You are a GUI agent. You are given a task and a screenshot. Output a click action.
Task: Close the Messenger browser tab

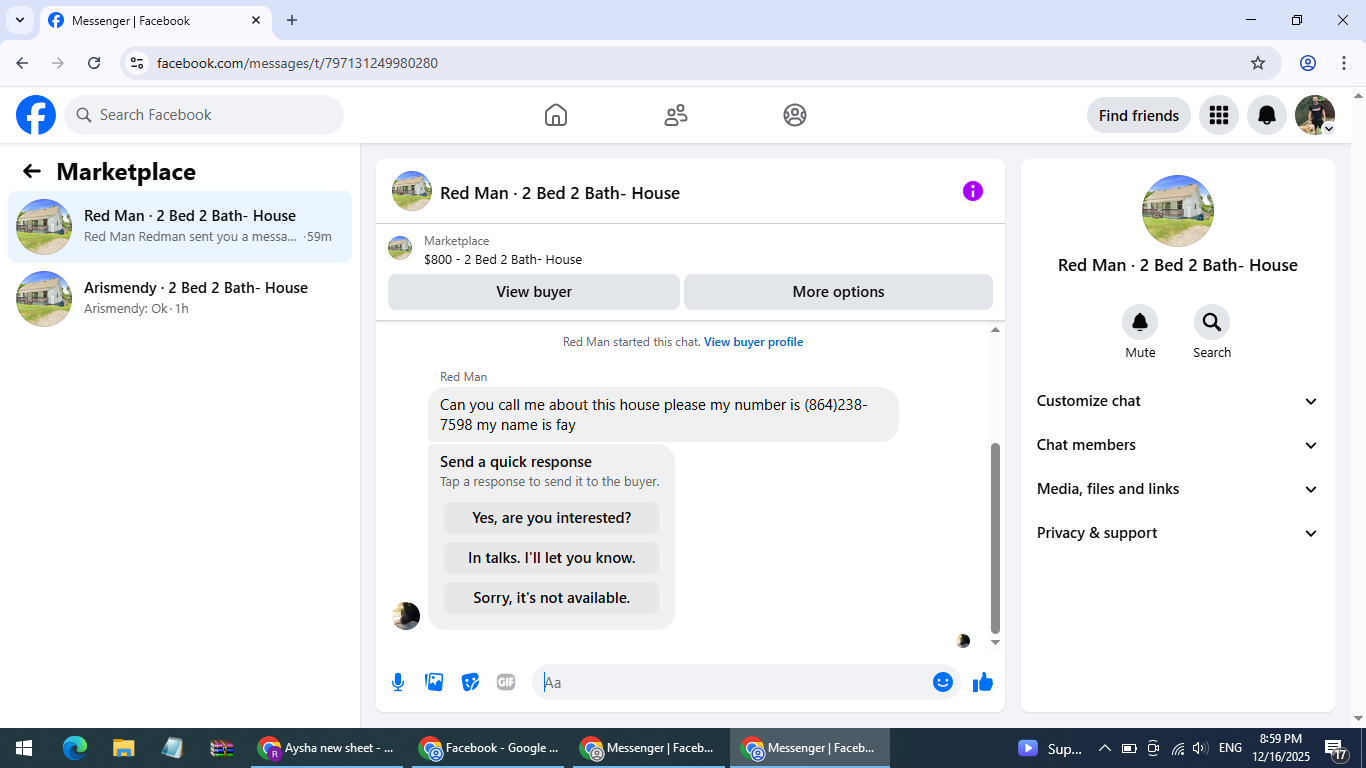coord(256,20)
